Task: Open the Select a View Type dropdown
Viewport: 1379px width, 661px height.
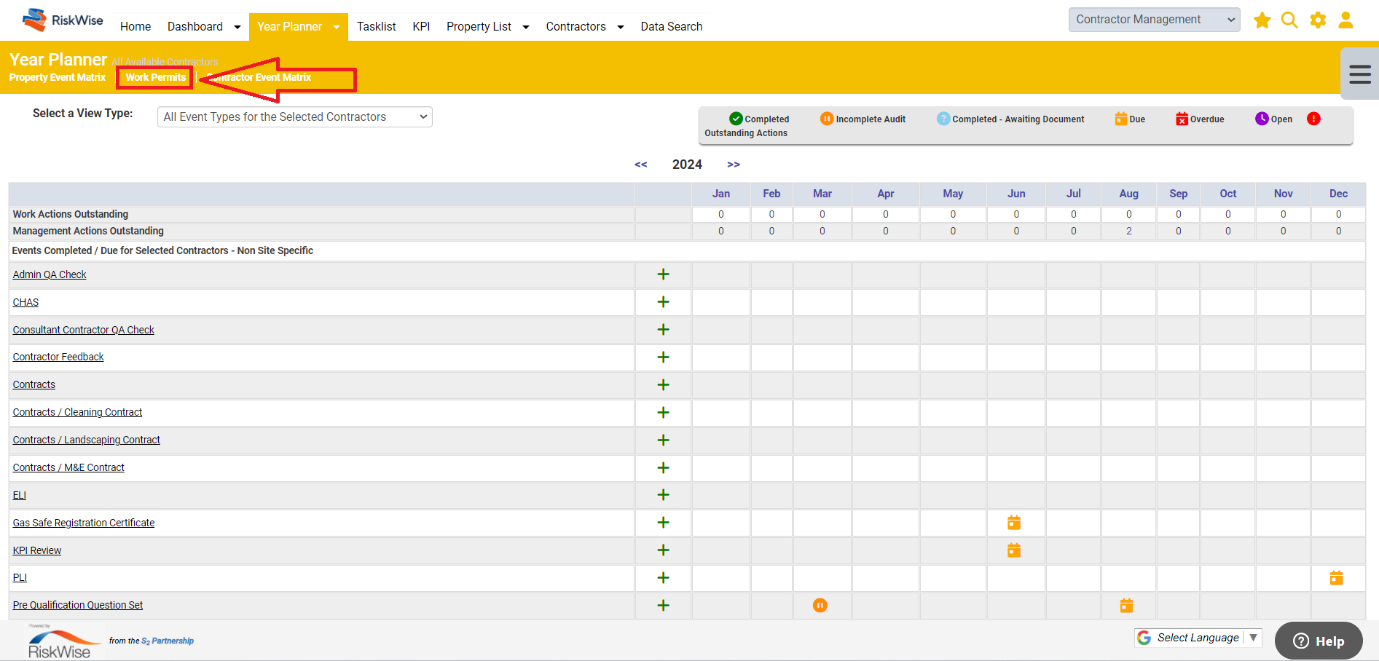Action: coord(295,117)
